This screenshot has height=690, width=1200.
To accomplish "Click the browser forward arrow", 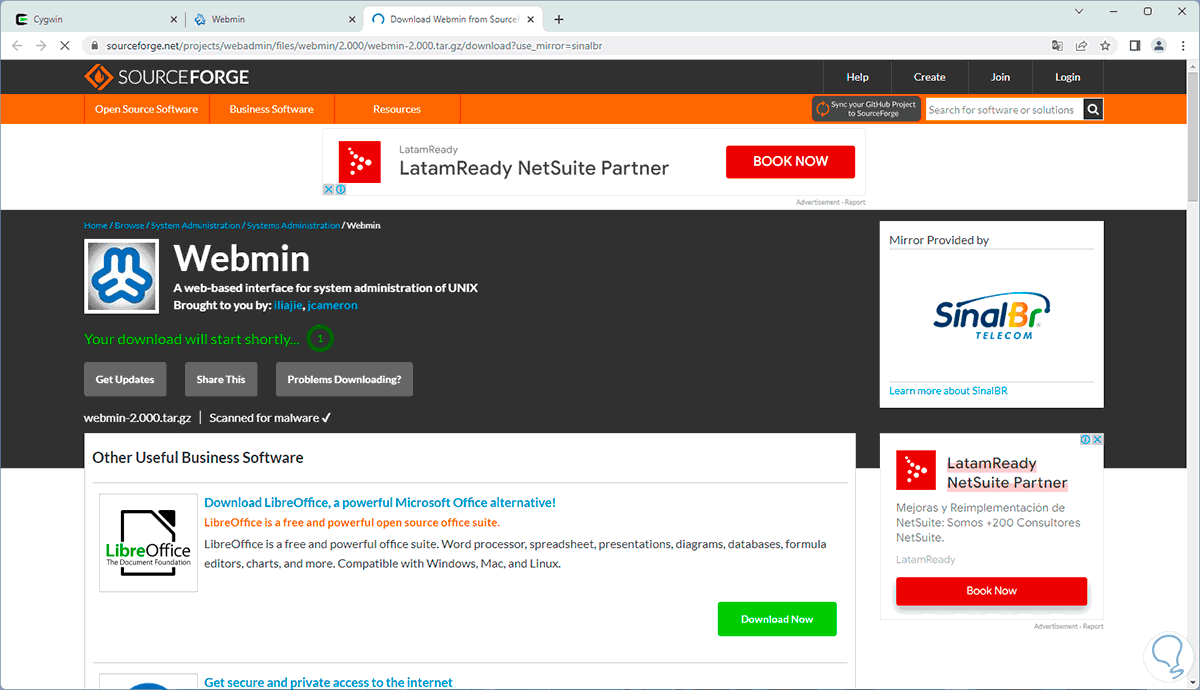I will [41, 46].
